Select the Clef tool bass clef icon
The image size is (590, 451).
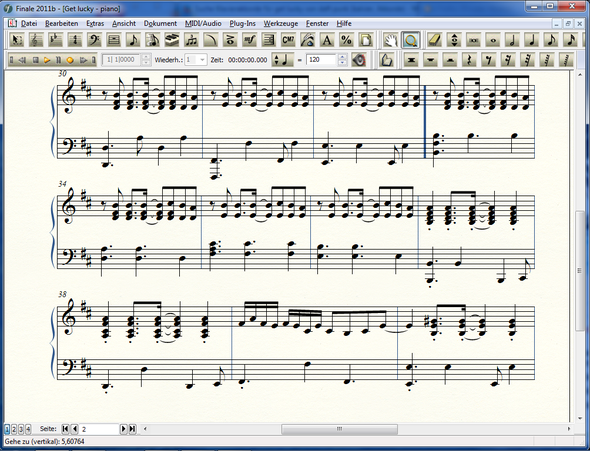pyautogui.click(x=94, y=39)
